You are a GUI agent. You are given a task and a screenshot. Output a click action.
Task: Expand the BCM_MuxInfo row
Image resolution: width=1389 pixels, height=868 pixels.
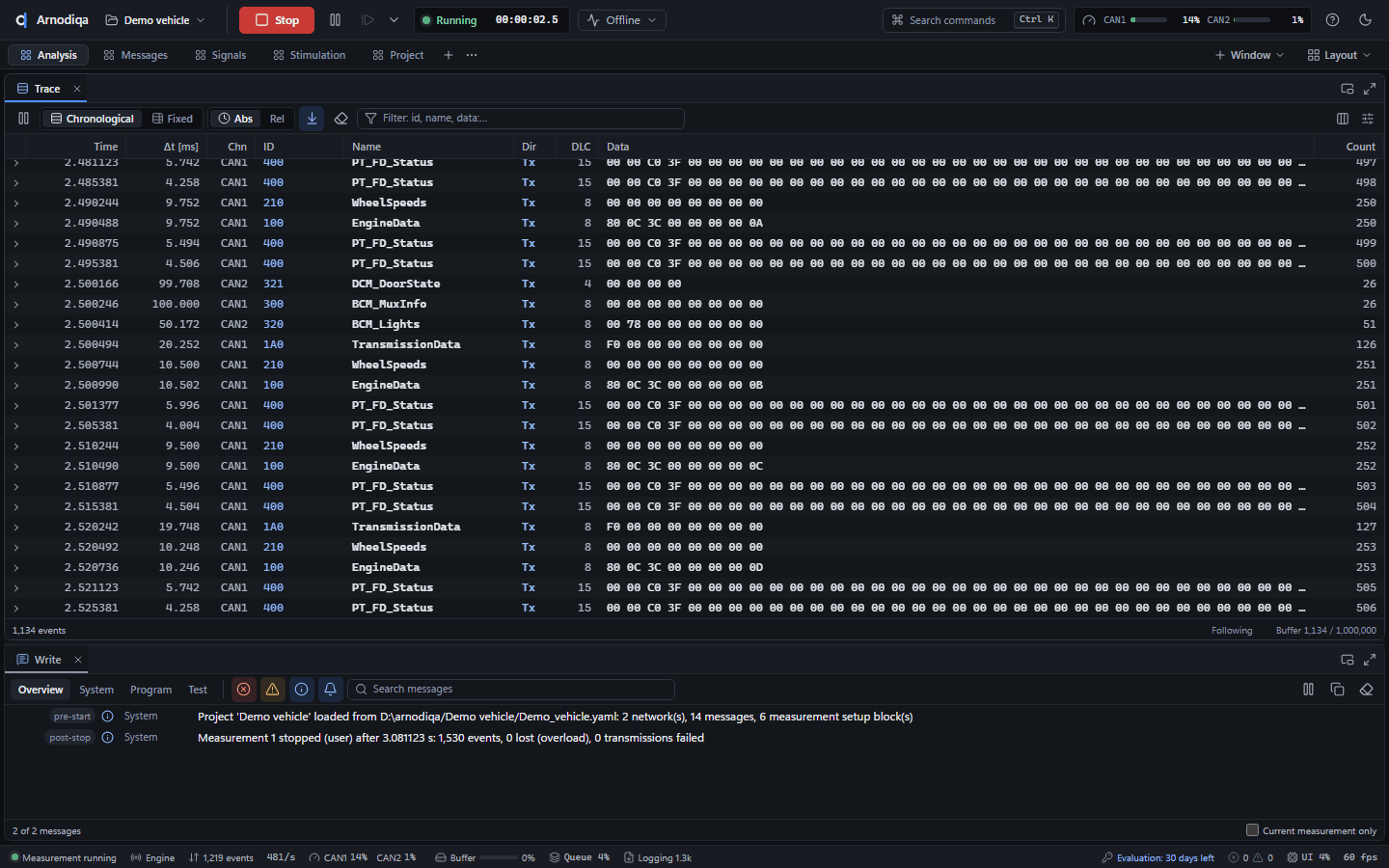[16, 304]
